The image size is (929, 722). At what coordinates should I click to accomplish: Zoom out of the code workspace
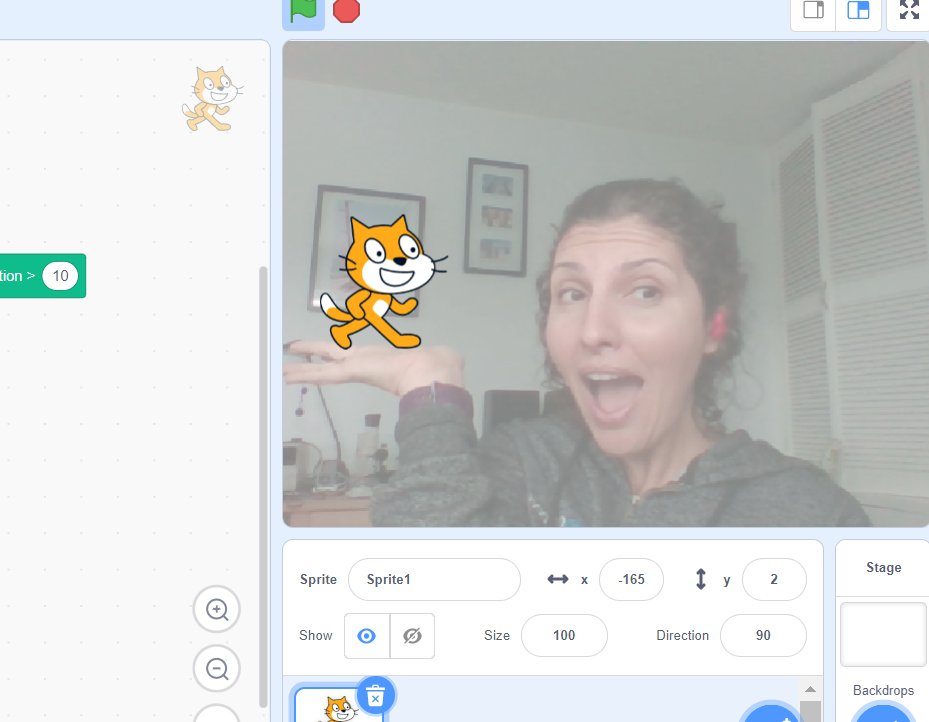[217, 669]
